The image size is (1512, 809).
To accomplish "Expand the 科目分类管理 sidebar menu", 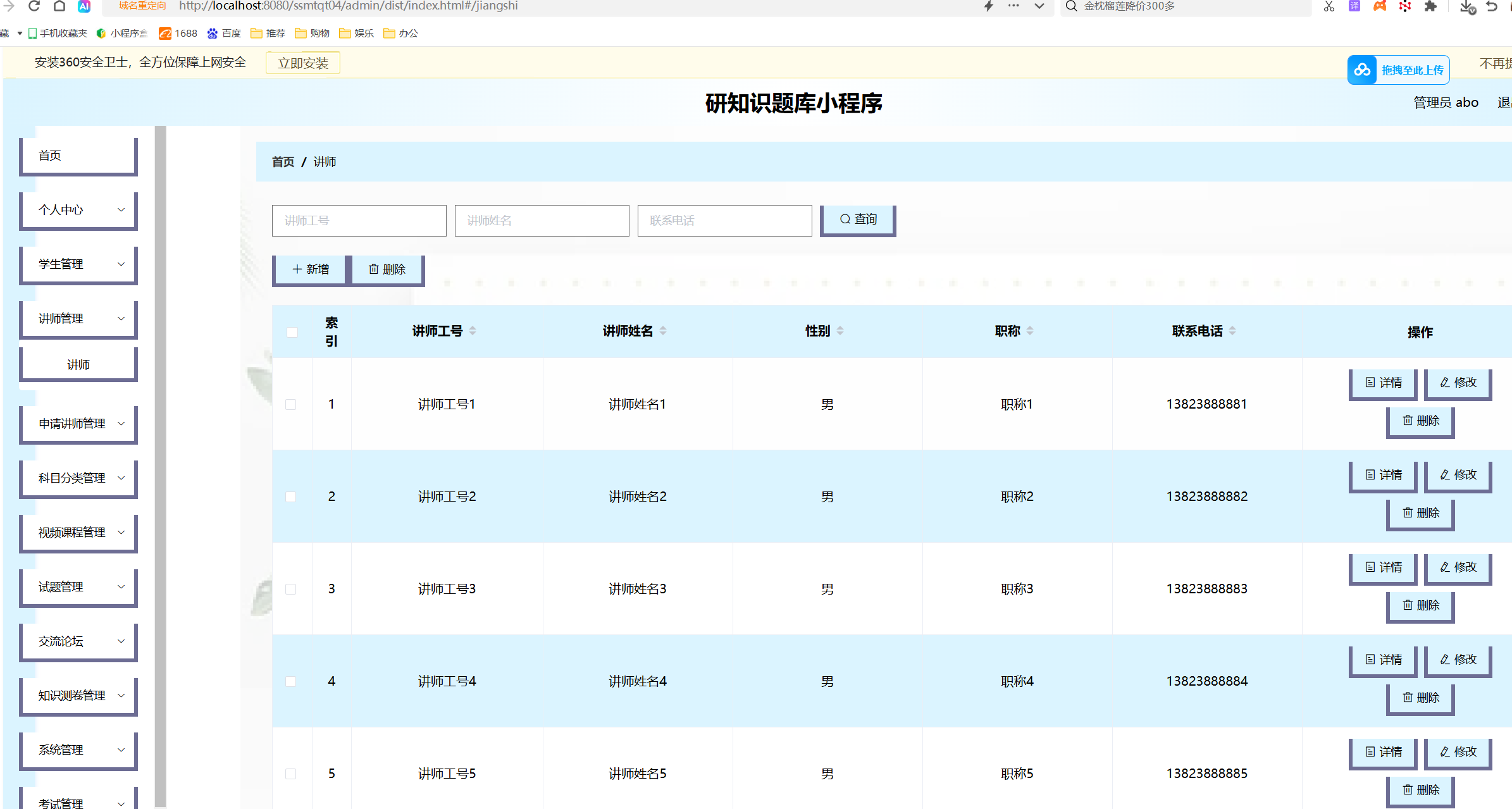I will [x=78, y=478].
